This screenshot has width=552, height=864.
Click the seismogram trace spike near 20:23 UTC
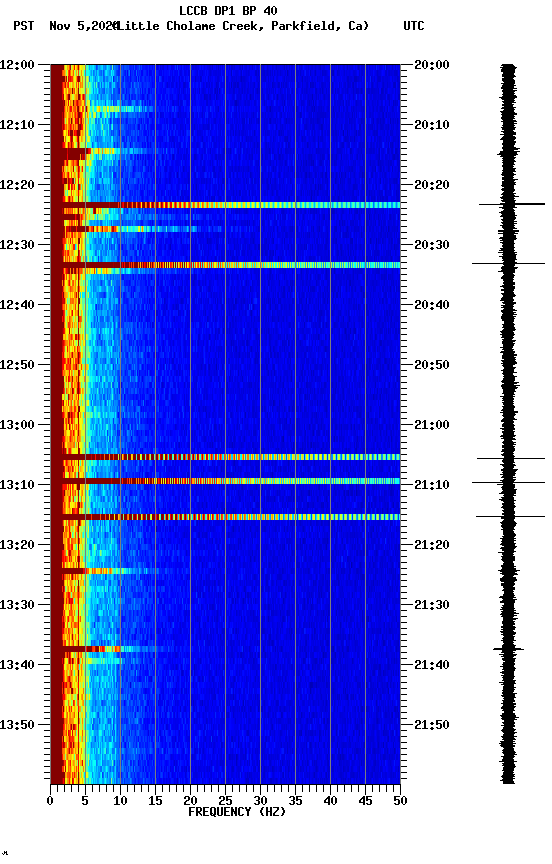(x=512, y=204)
